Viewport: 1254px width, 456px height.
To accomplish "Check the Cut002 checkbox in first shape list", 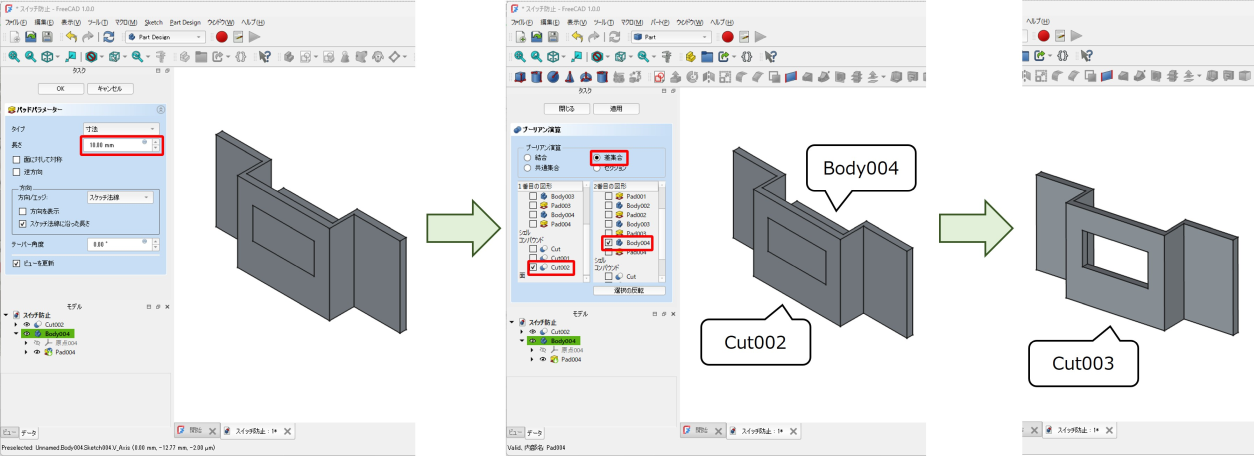I will 533,268.
